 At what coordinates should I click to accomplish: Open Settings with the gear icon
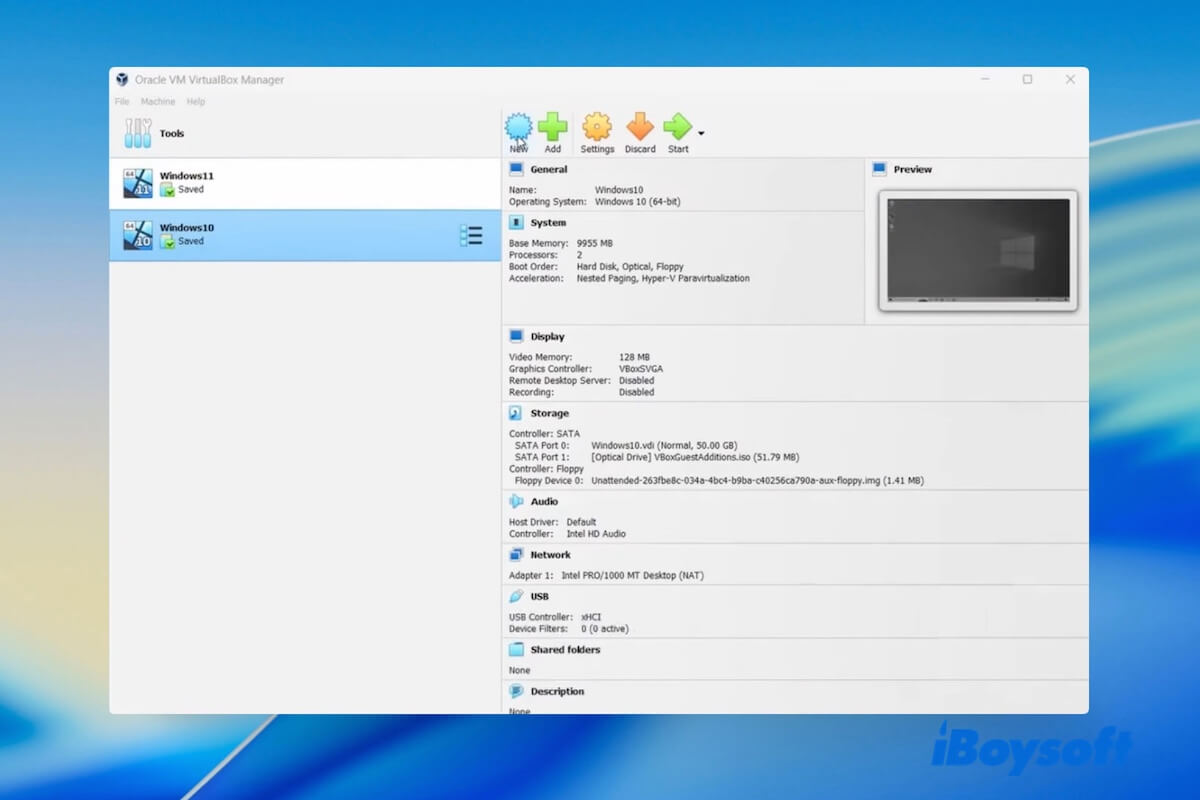tap(597, 128)
